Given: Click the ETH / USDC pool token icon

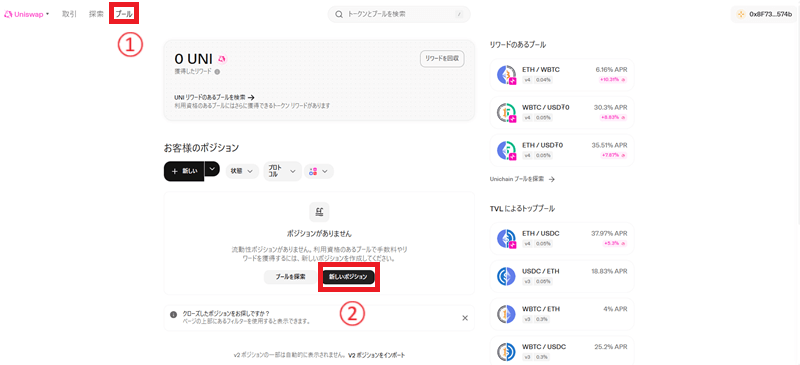Looking at the screenshot, I should [507, 238].
